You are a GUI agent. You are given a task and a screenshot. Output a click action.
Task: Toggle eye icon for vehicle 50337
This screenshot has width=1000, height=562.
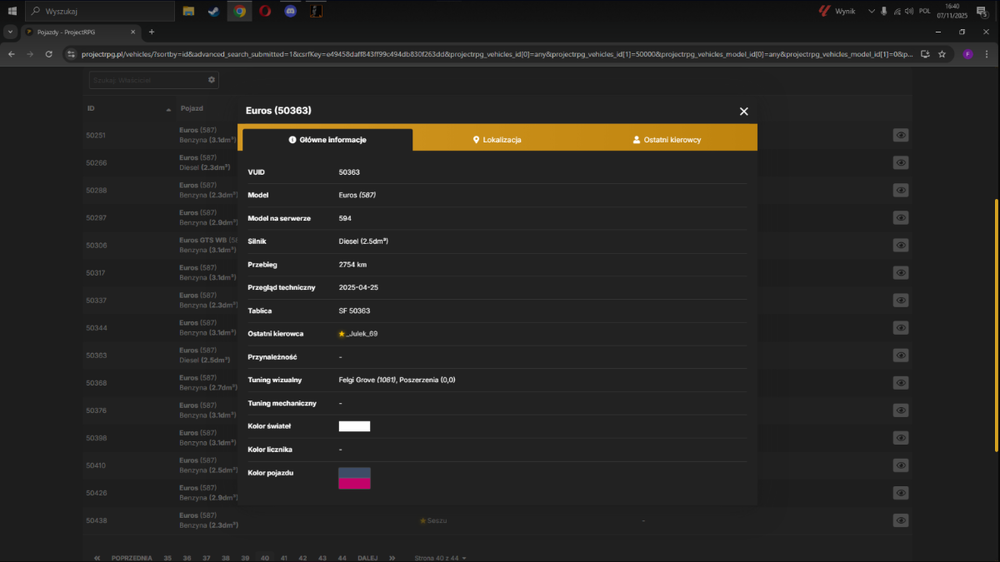click(901, 300)
